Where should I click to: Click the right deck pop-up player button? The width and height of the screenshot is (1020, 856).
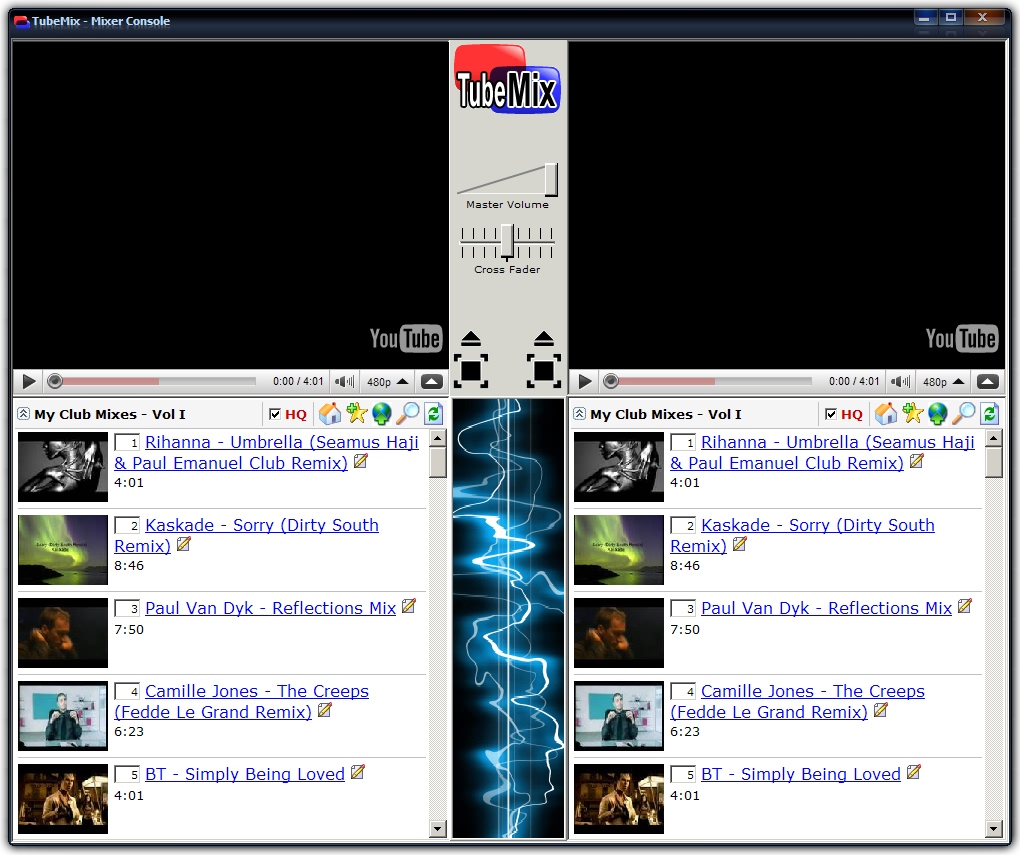click(x=988, y=382)
